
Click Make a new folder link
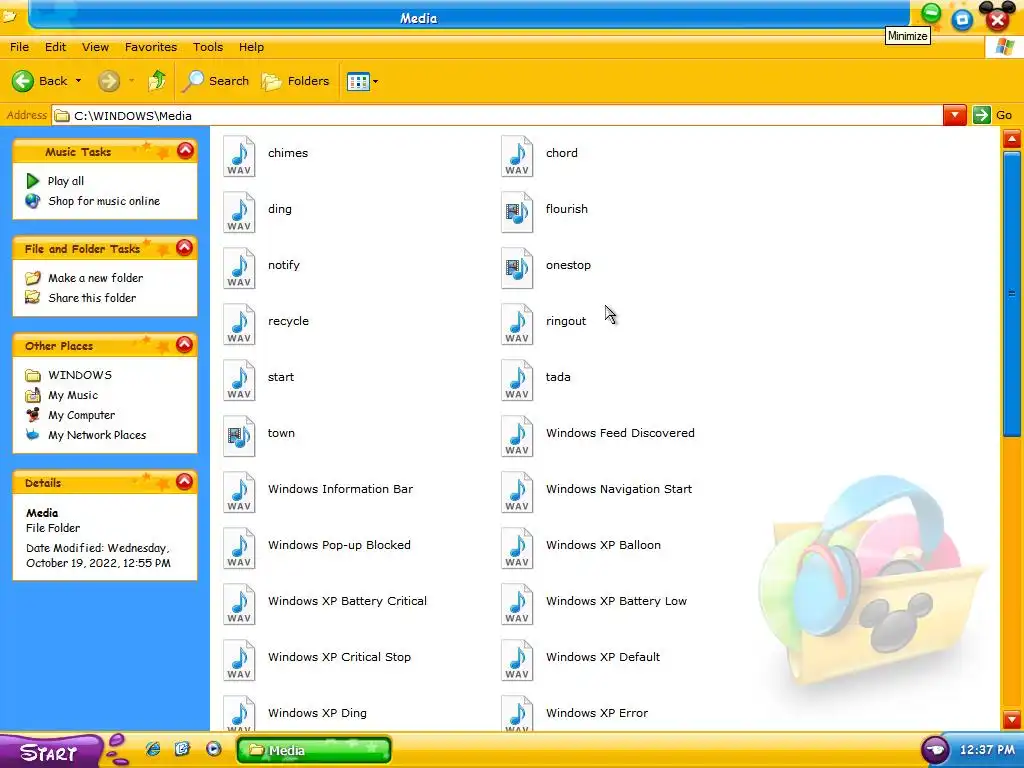click(x=95, y=278)
